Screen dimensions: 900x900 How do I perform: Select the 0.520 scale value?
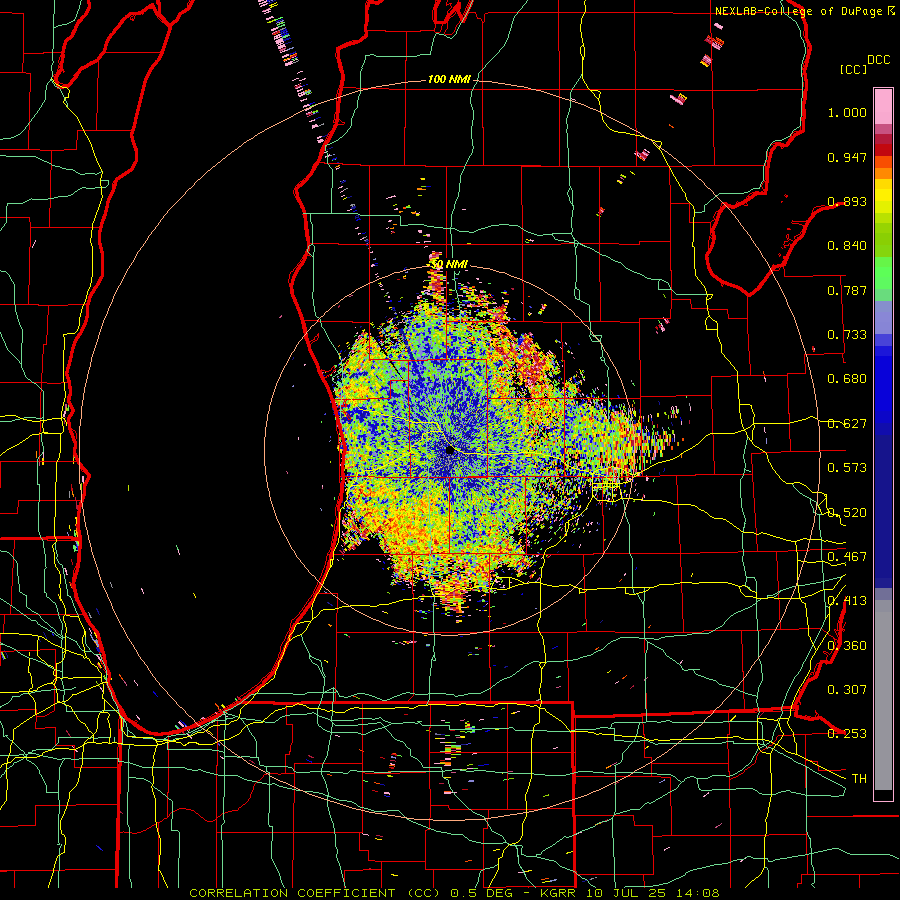point(847,513)
